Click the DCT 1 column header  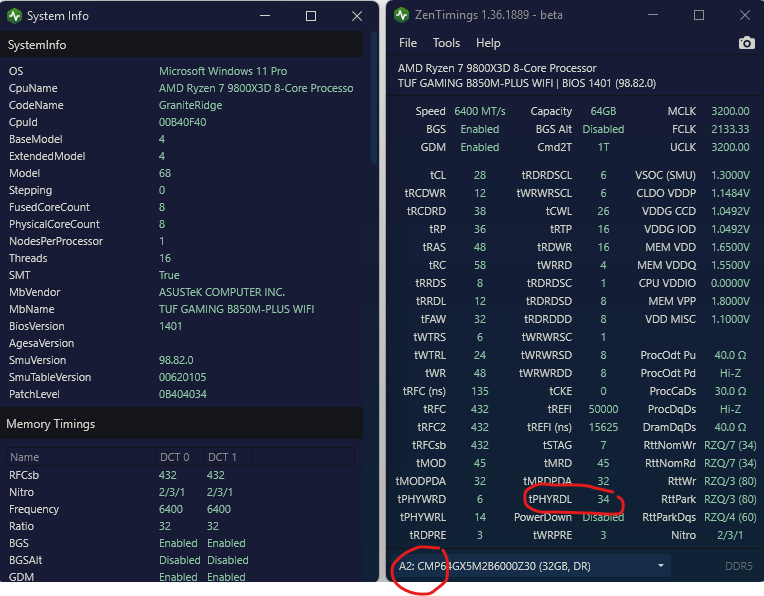(227, 457)
